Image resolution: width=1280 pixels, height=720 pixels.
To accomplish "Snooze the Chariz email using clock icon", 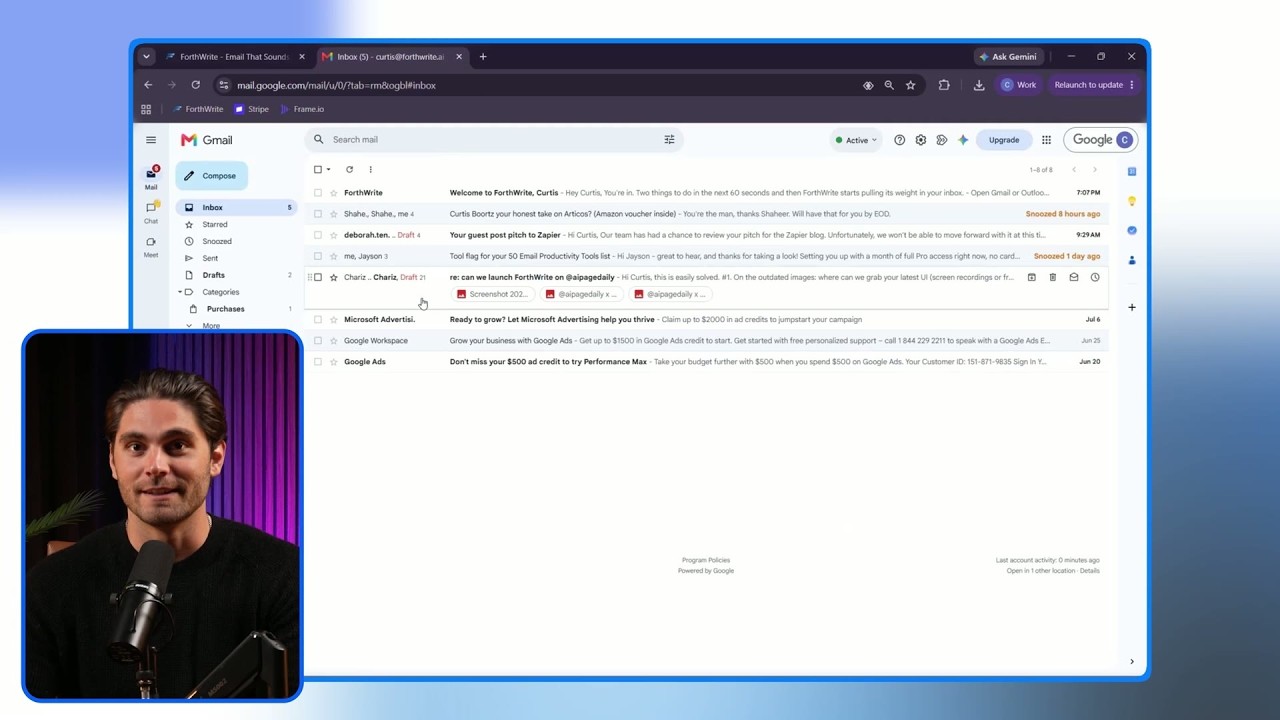I will (1094, 277).
